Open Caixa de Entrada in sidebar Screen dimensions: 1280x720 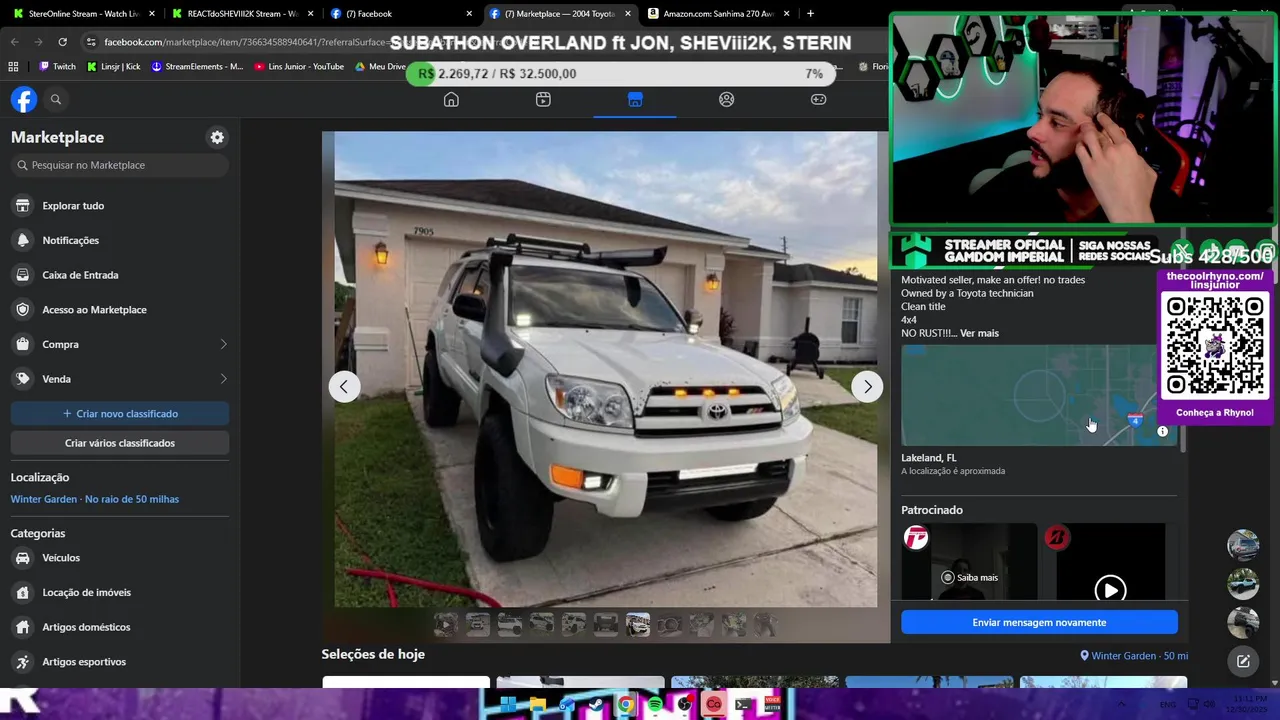click(120, 275)
